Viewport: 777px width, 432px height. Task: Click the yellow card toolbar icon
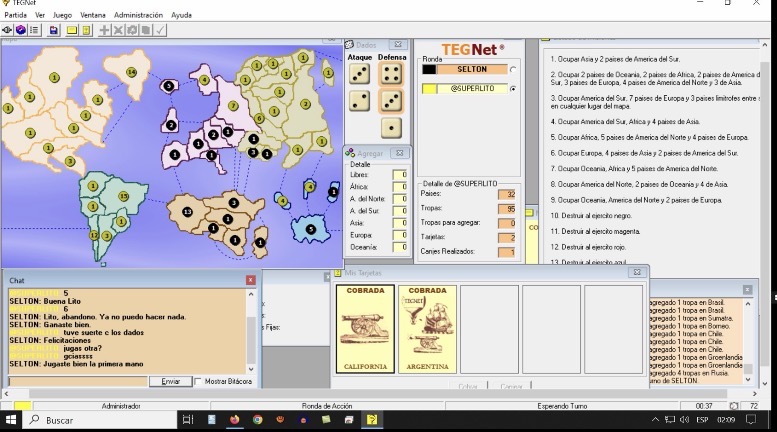tap(73, 30)
